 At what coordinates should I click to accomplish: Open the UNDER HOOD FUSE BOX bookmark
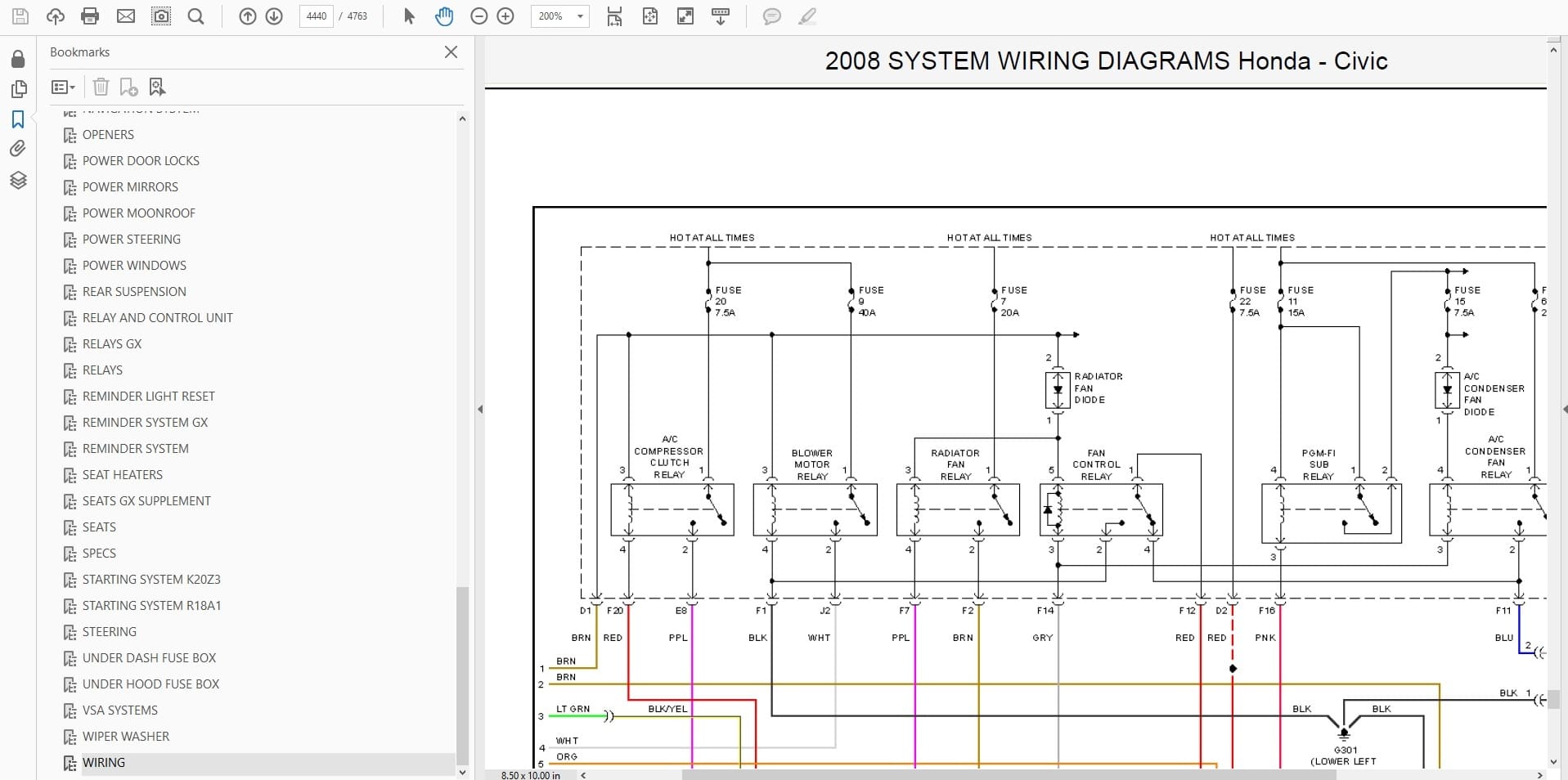pyautogui.click(x=151, y=684)
